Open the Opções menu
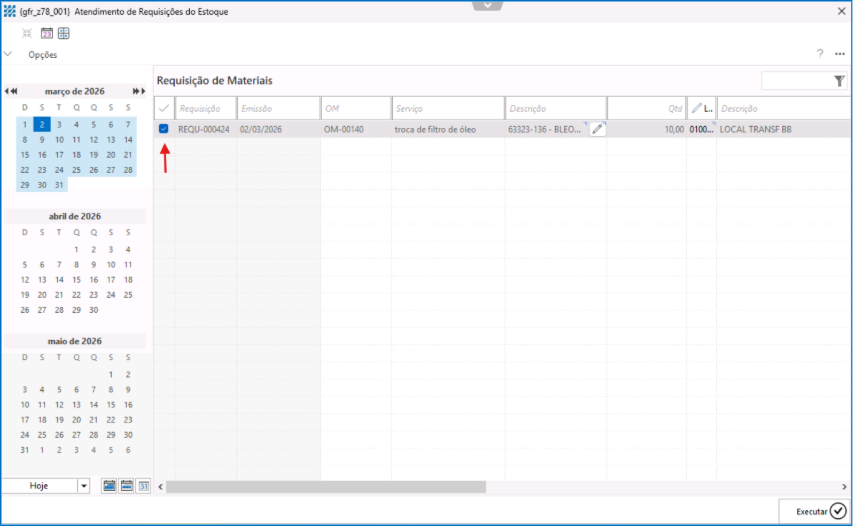 [x=42, y=55]
